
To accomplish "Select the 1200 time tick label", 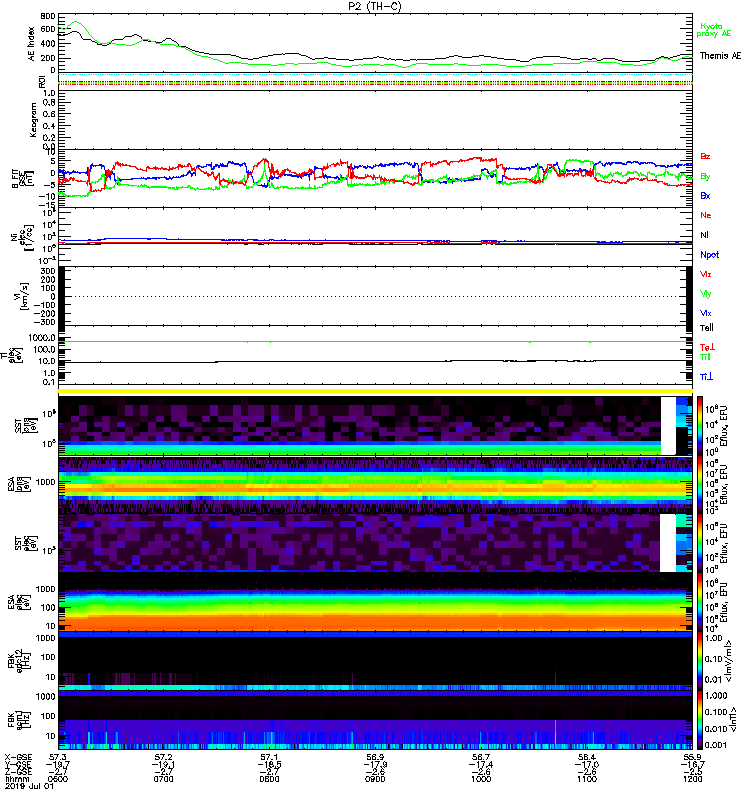I will (x=692, y=779).
